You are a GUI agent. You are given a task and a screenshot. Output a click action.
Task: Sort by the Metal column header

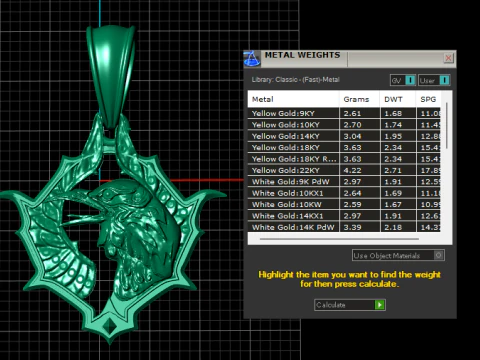[x=293, y=99]
